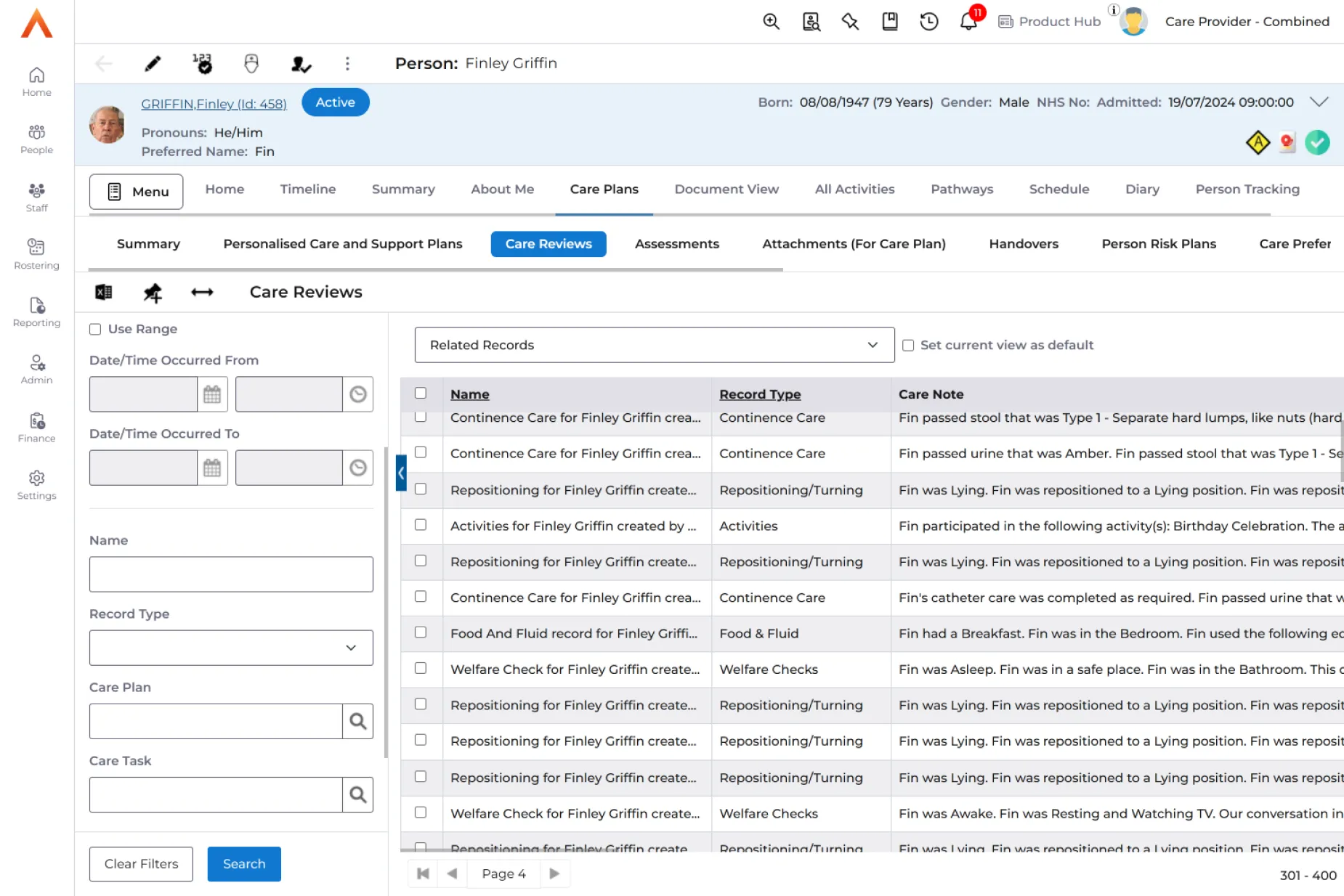The height and width of the screenshot is (896, 1344).
Task: Open calendar picker for Date Occurred From
Action: [x=212, y=394]
